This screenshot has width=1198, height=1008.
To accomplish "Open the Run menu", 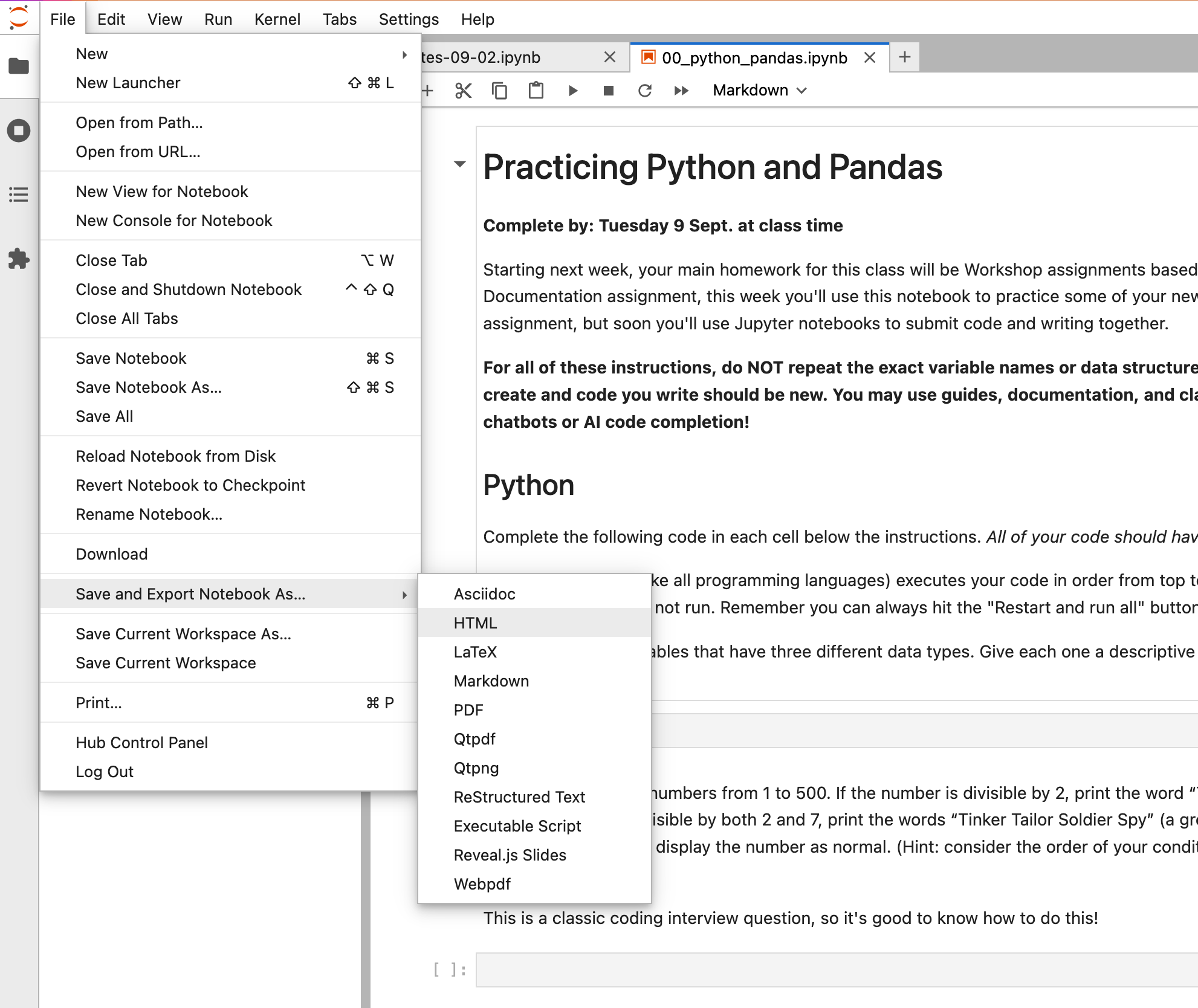I will pos(218,19).
